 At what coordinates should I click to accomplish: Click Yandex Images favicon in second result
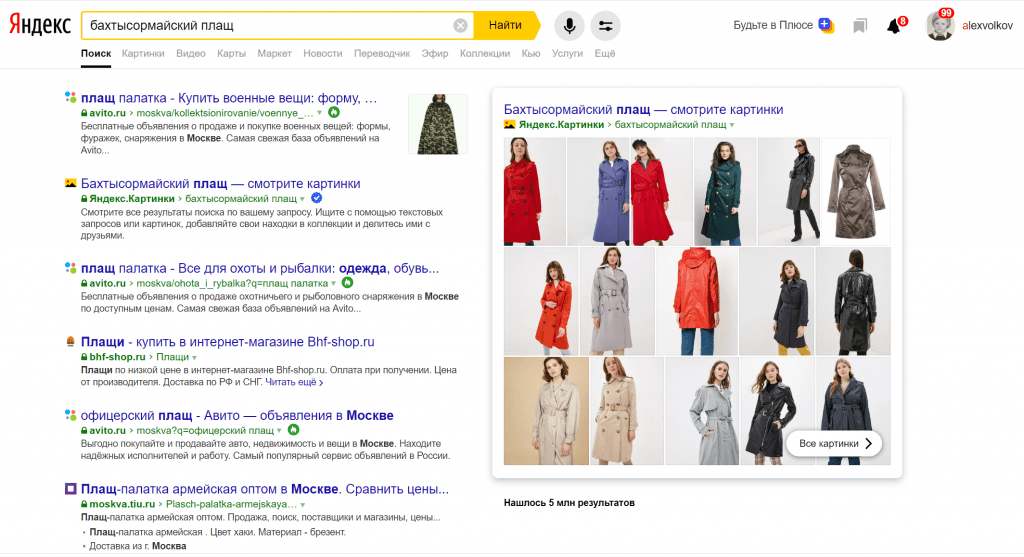point(71,183)
